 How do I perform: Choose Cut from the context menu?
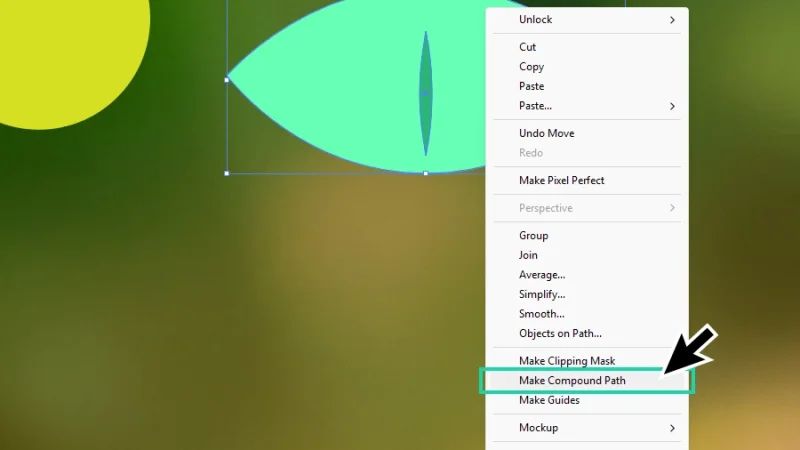point(527,47)
